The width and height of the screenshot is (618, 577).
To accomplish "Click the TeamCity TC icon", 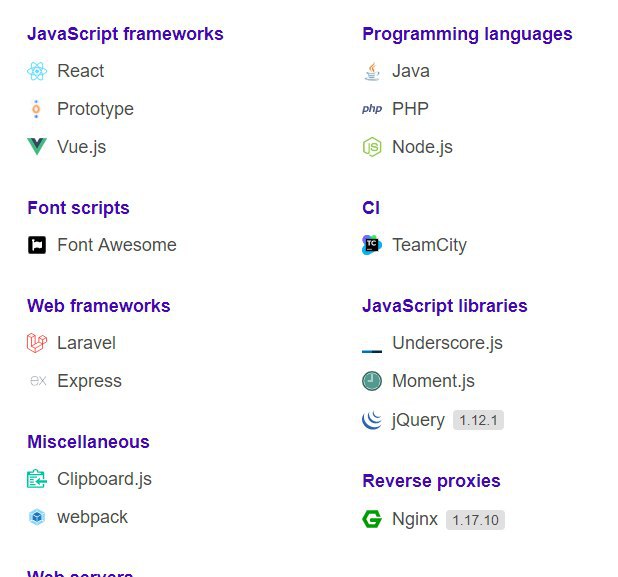I will point(372,245).
